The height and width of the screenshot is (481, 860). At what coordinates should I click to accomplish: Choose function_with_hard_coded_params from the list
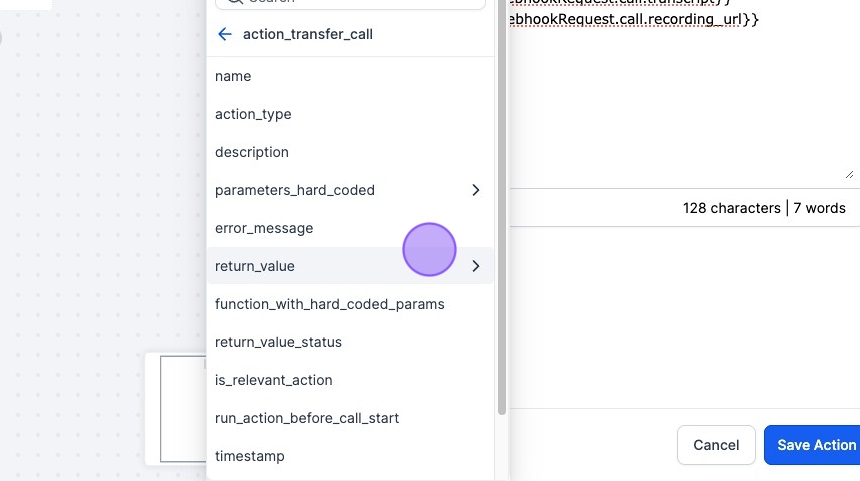[x=330, y=304]
